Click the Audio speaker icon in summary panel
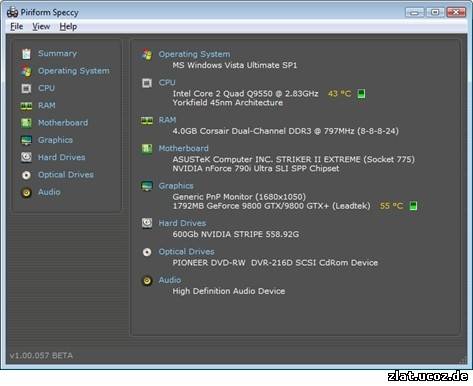Screen dimensions: 473x386 pyautogui.click(x=147, y=281)
